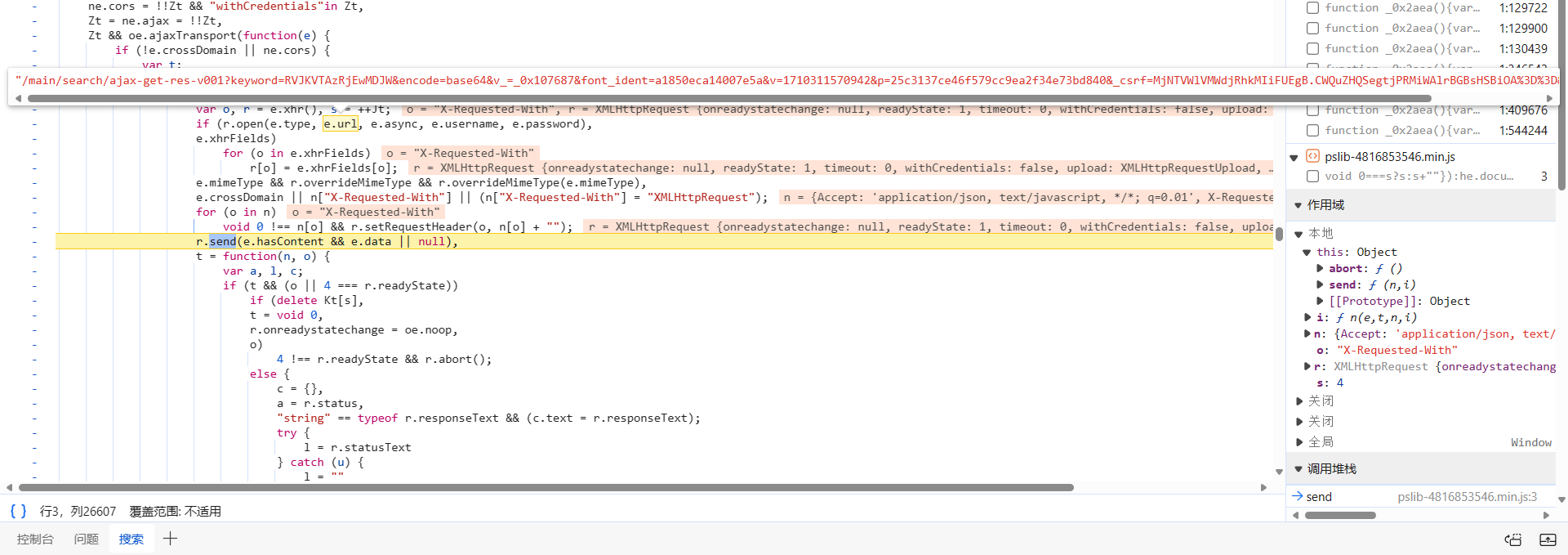Screen dimensions: 1568x555
Task: Toggle breakpoint checkbox at line 1:130439
Action: (x=1312, y=48)
